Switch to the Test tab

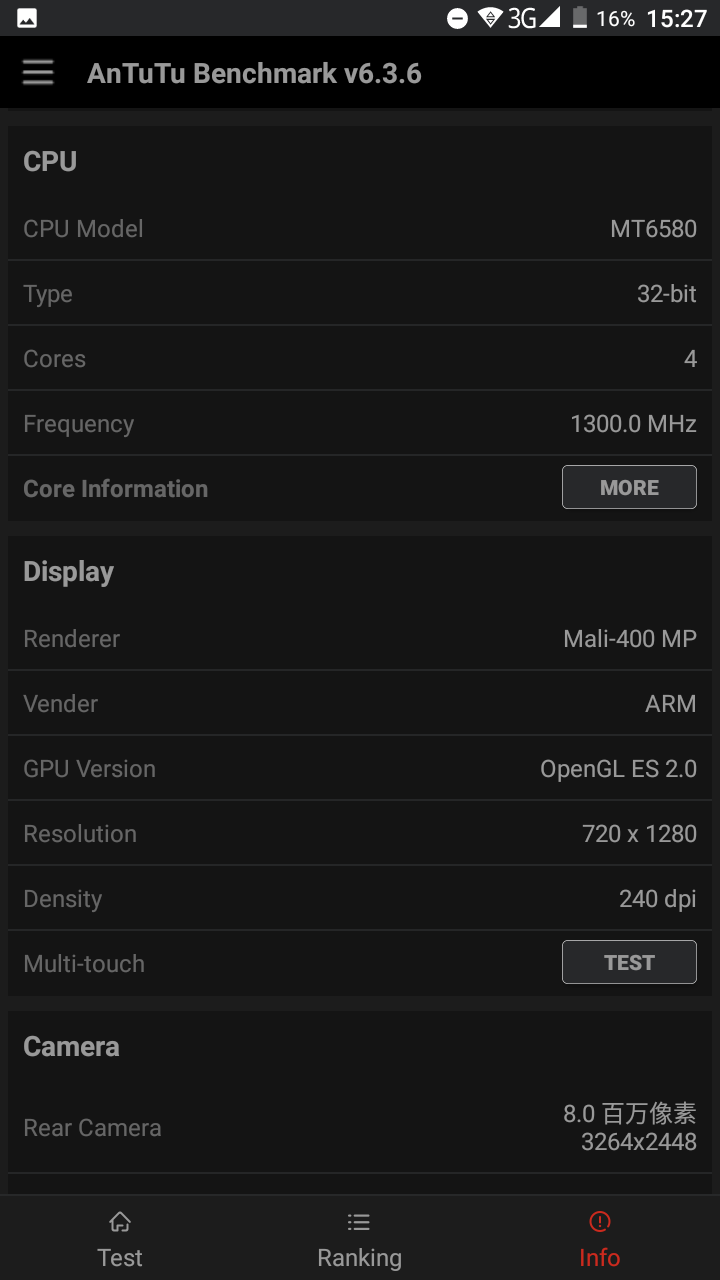click(120, 1238)
